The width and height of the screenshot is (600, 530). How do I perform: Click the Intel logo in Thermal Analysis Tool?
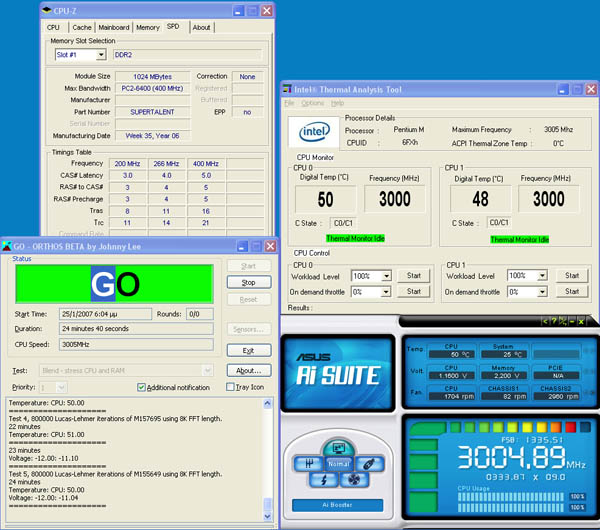[x=314, y=132]
